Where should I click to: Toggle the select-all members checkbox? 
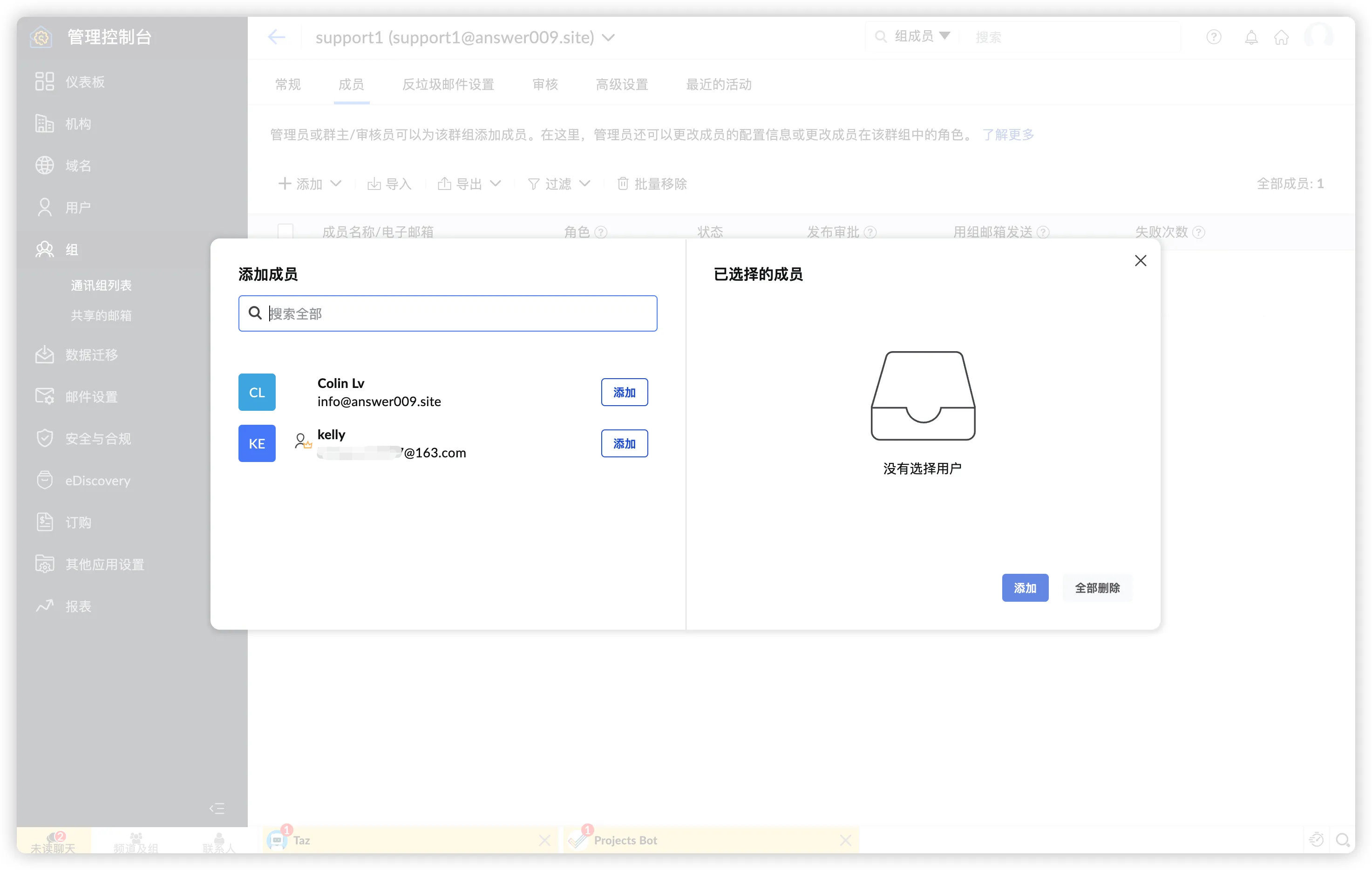(x=285, y=231)
